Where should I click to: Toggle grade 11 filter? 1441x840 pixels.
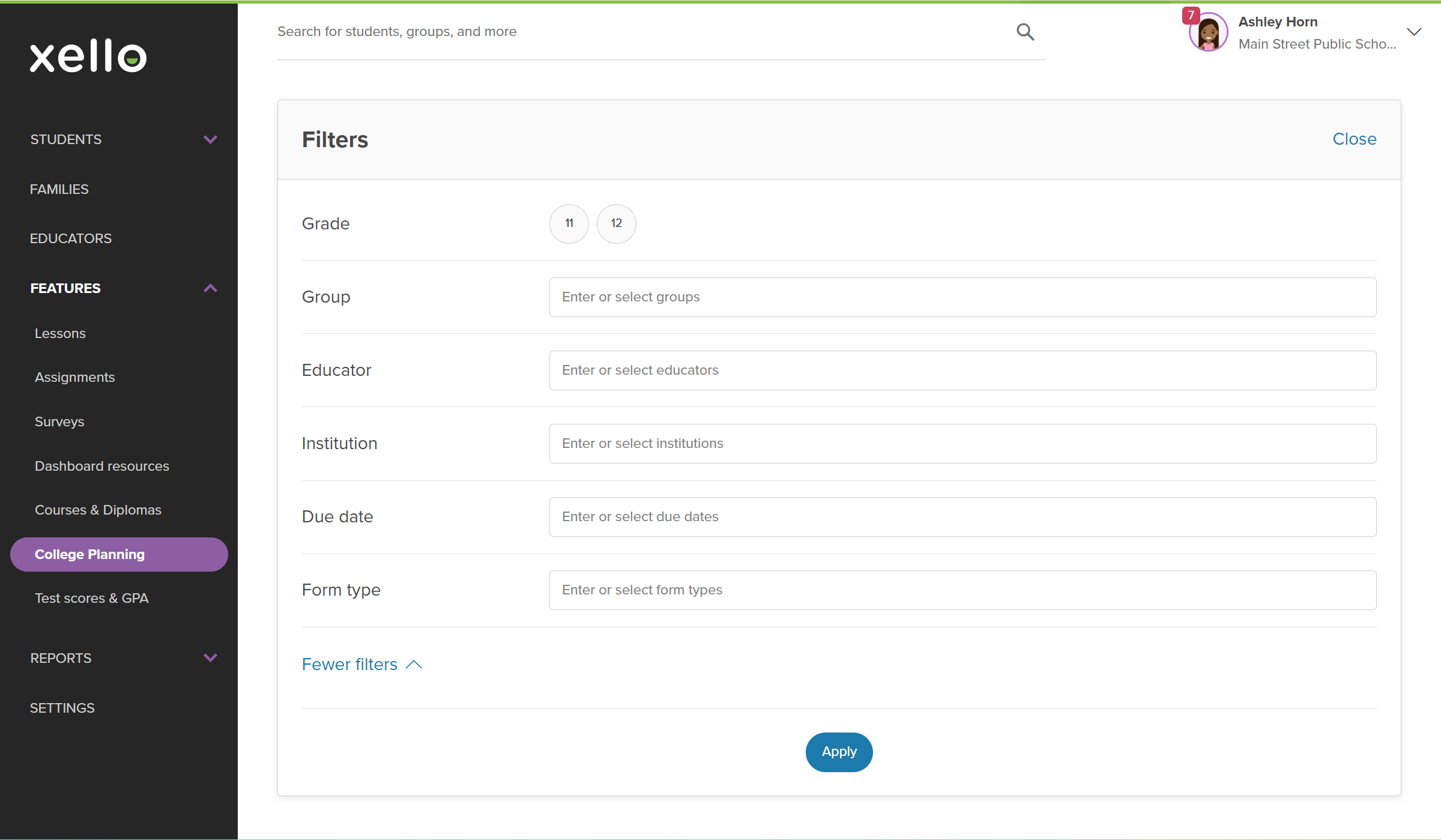point(569,223)
